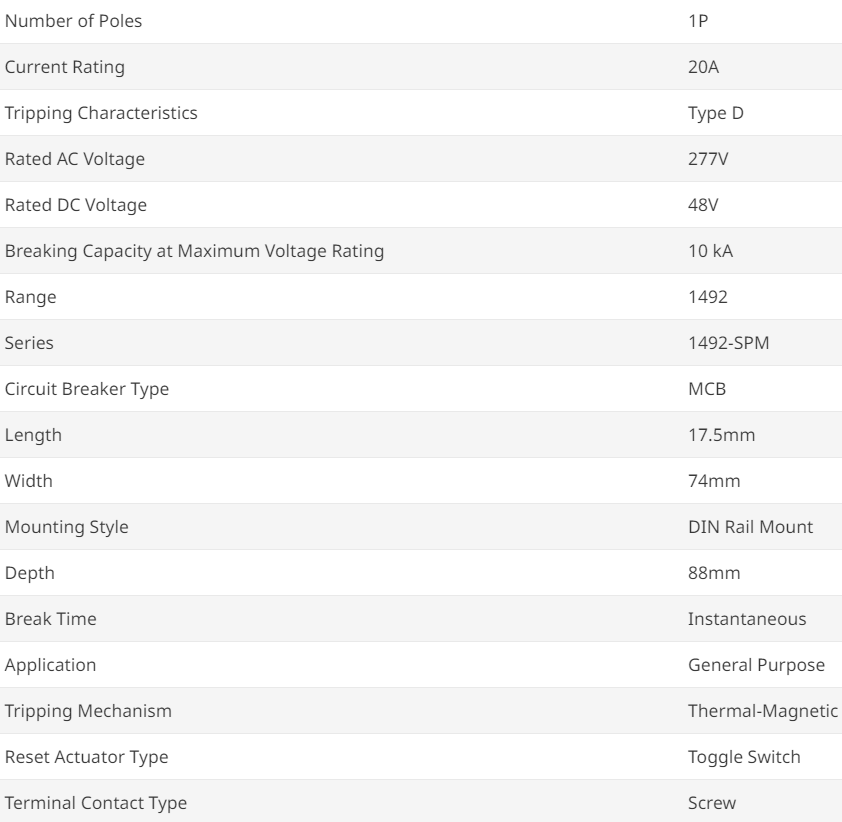Click the 17.5mm length value

(717, 435)
